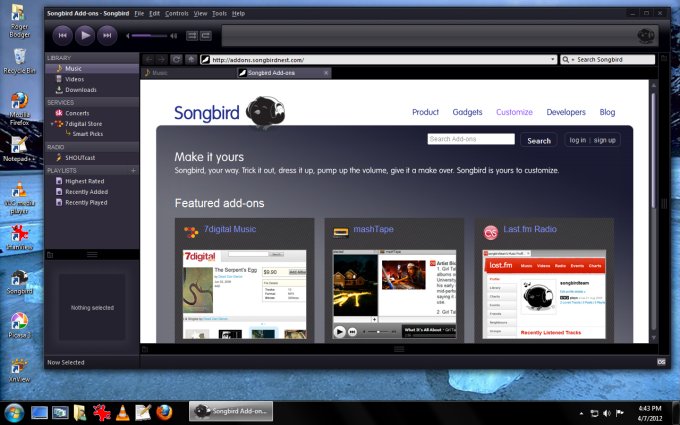Click the Last.fm Radio screenshot thumbnail
The height and width of the screenshot is (425, 680).
[x=544, y=294]
